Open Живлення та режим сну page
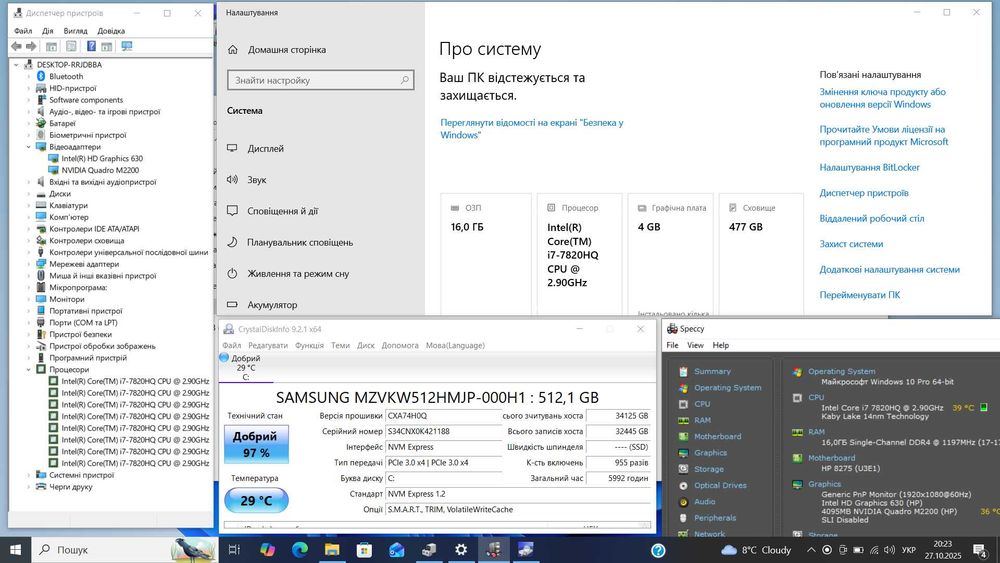 pos(298,274)
